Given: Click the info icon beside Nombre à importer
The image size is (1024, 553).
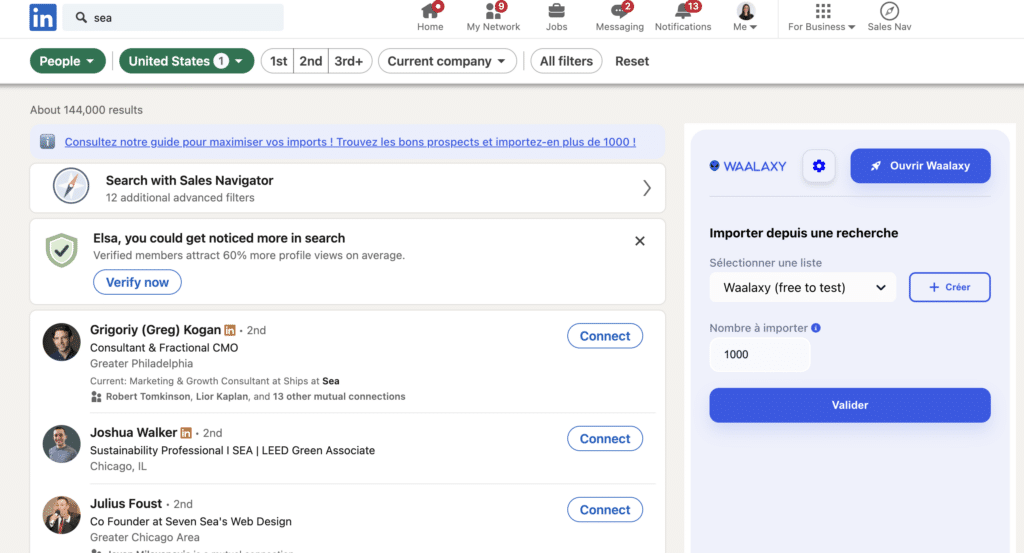Looking at the screenshot, I should pyautogui.click(x=816, y=328).
